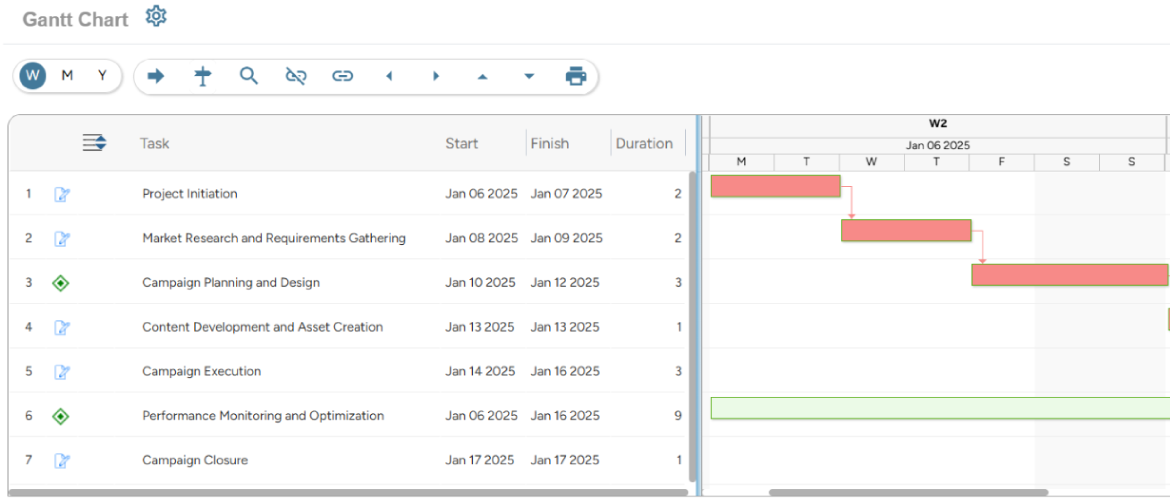Click the splitter between table and chart

pos(698,306)
